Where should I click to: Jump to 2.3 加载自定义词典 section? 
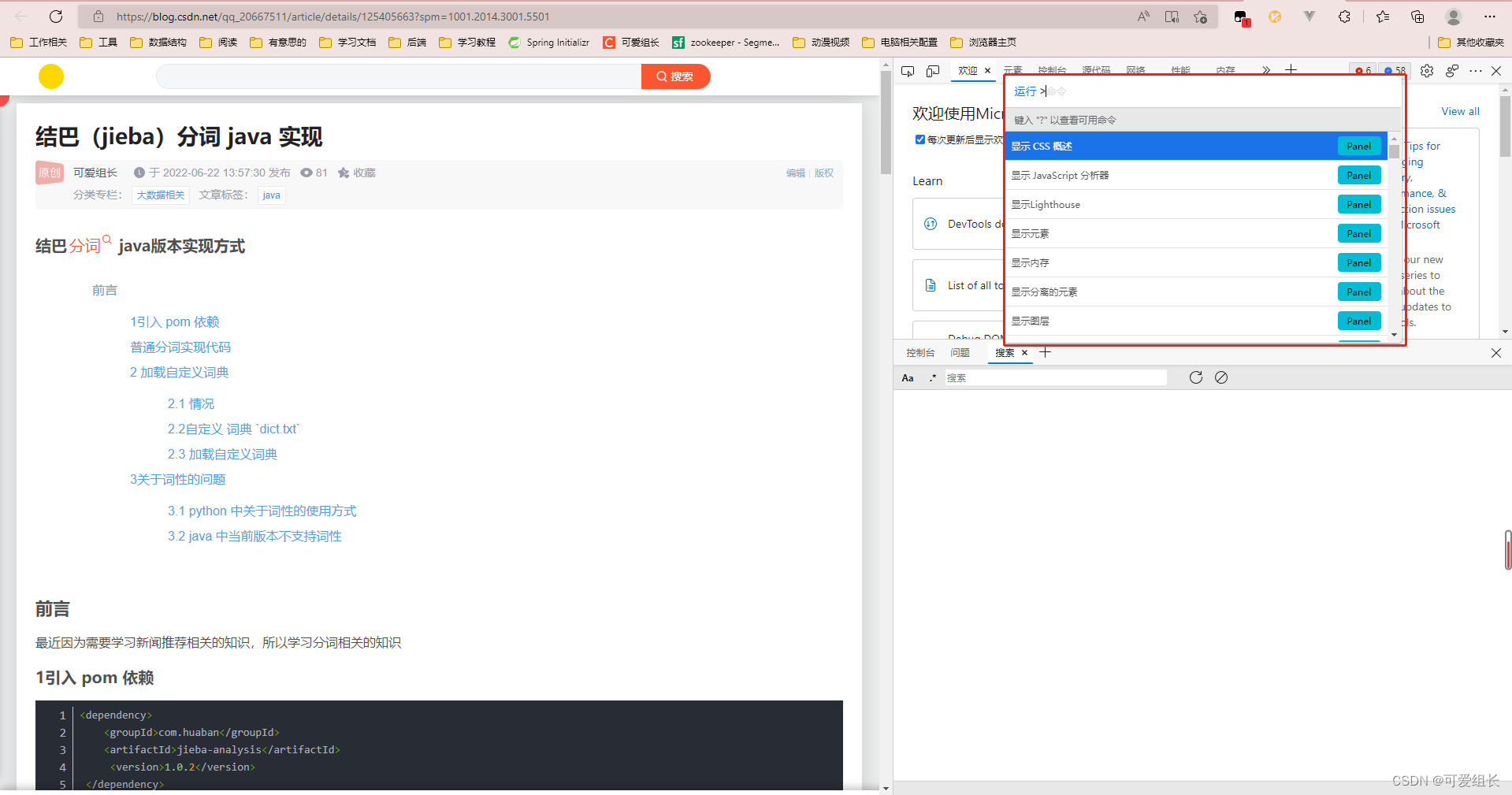pos(222,455)
